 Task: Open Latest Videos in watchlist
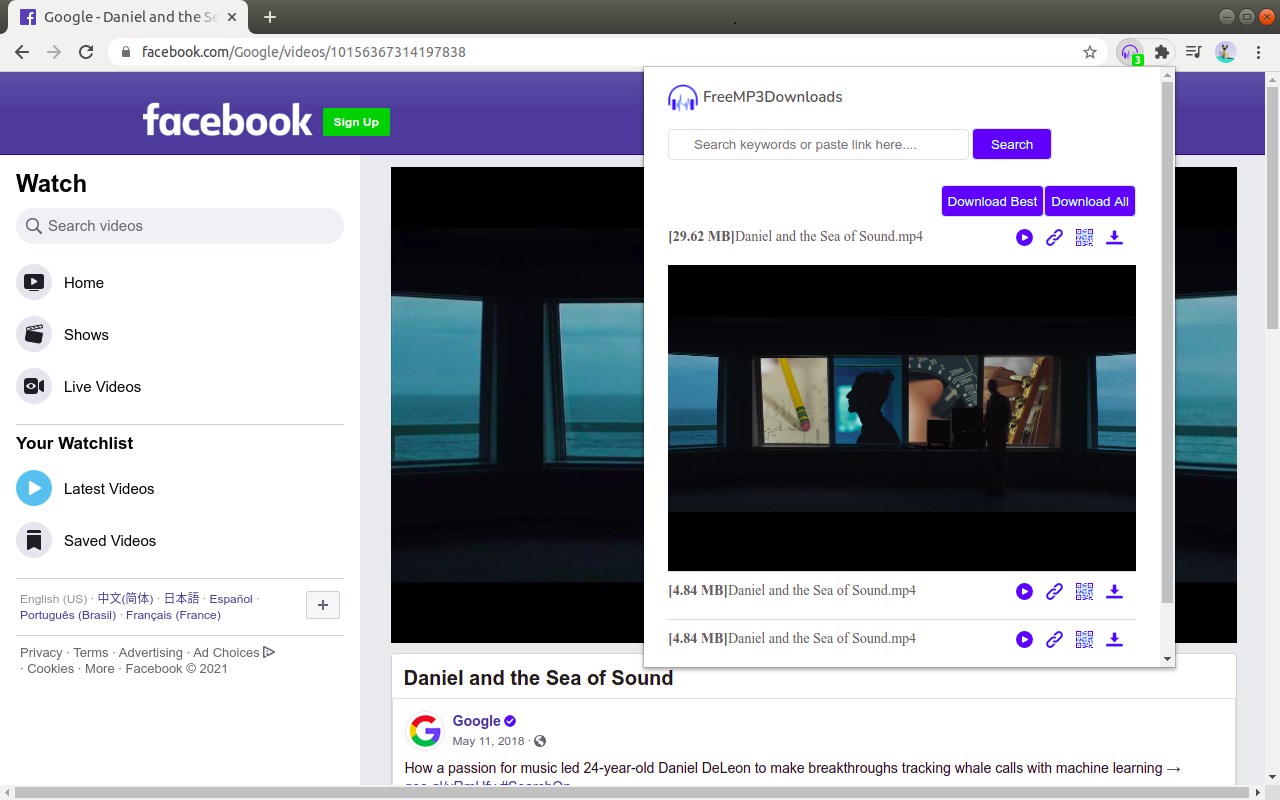click(180, 489)
